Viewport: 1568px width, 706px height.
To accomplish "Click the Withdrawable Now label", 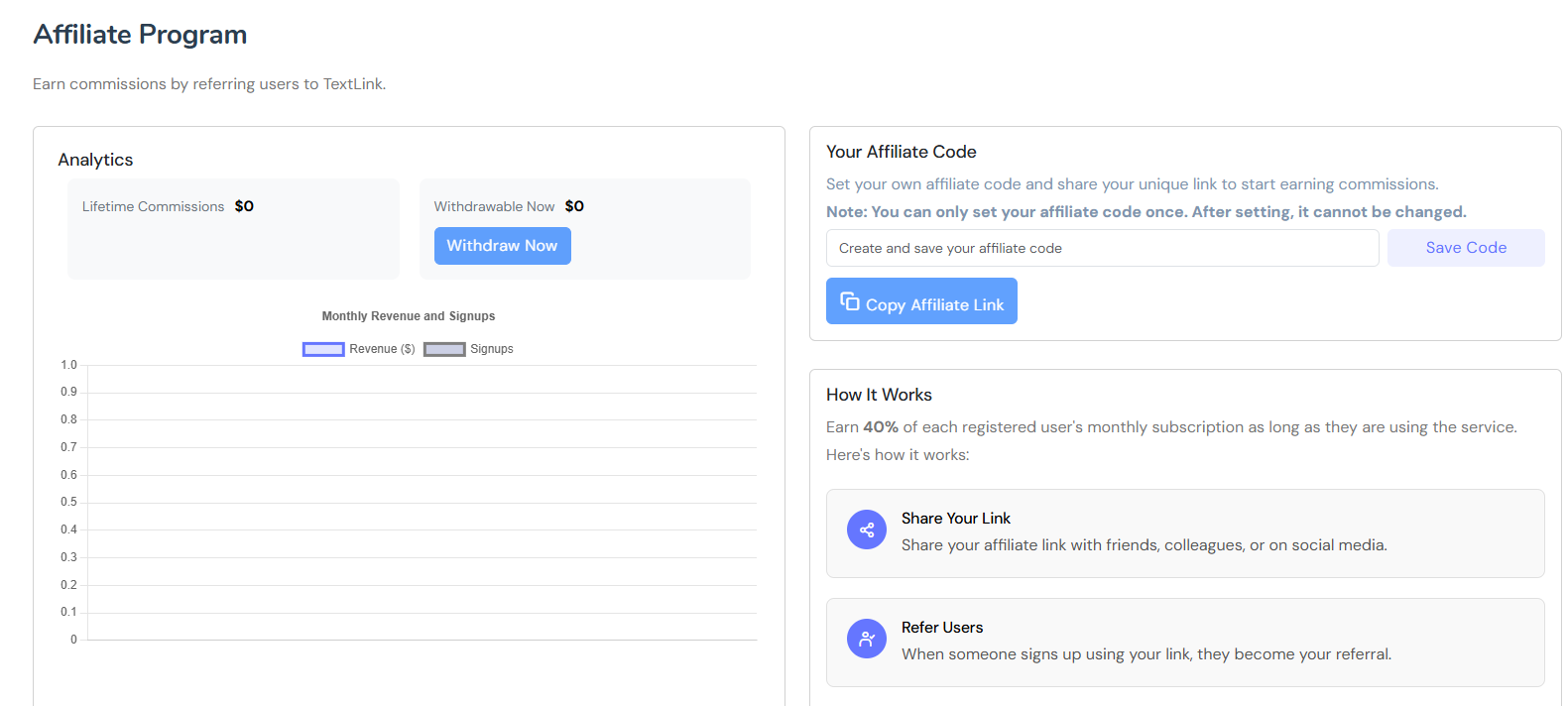I will pos(494,206).
